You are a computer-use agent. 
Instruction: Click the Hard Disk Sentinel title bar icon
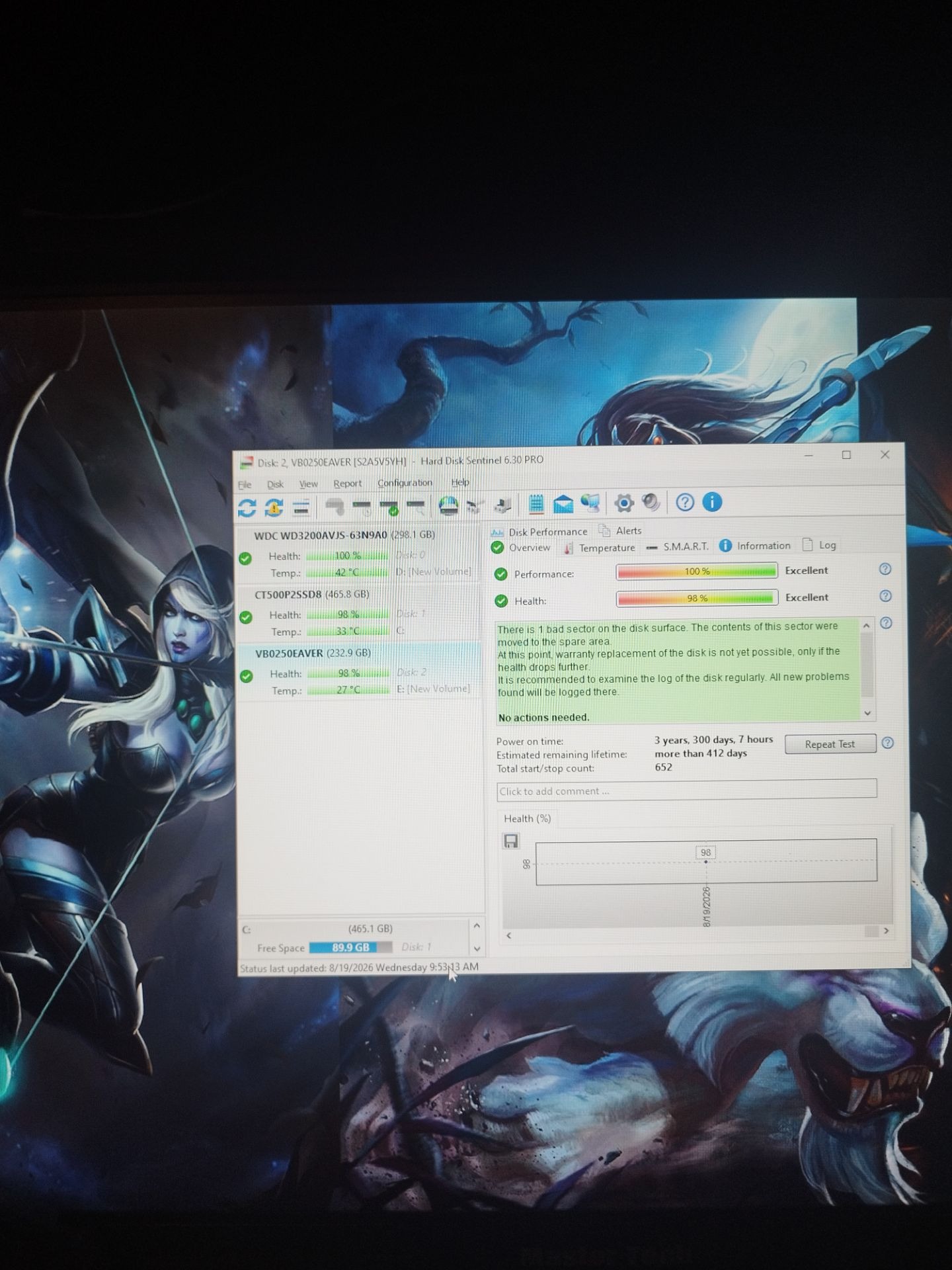click(246, 462)
